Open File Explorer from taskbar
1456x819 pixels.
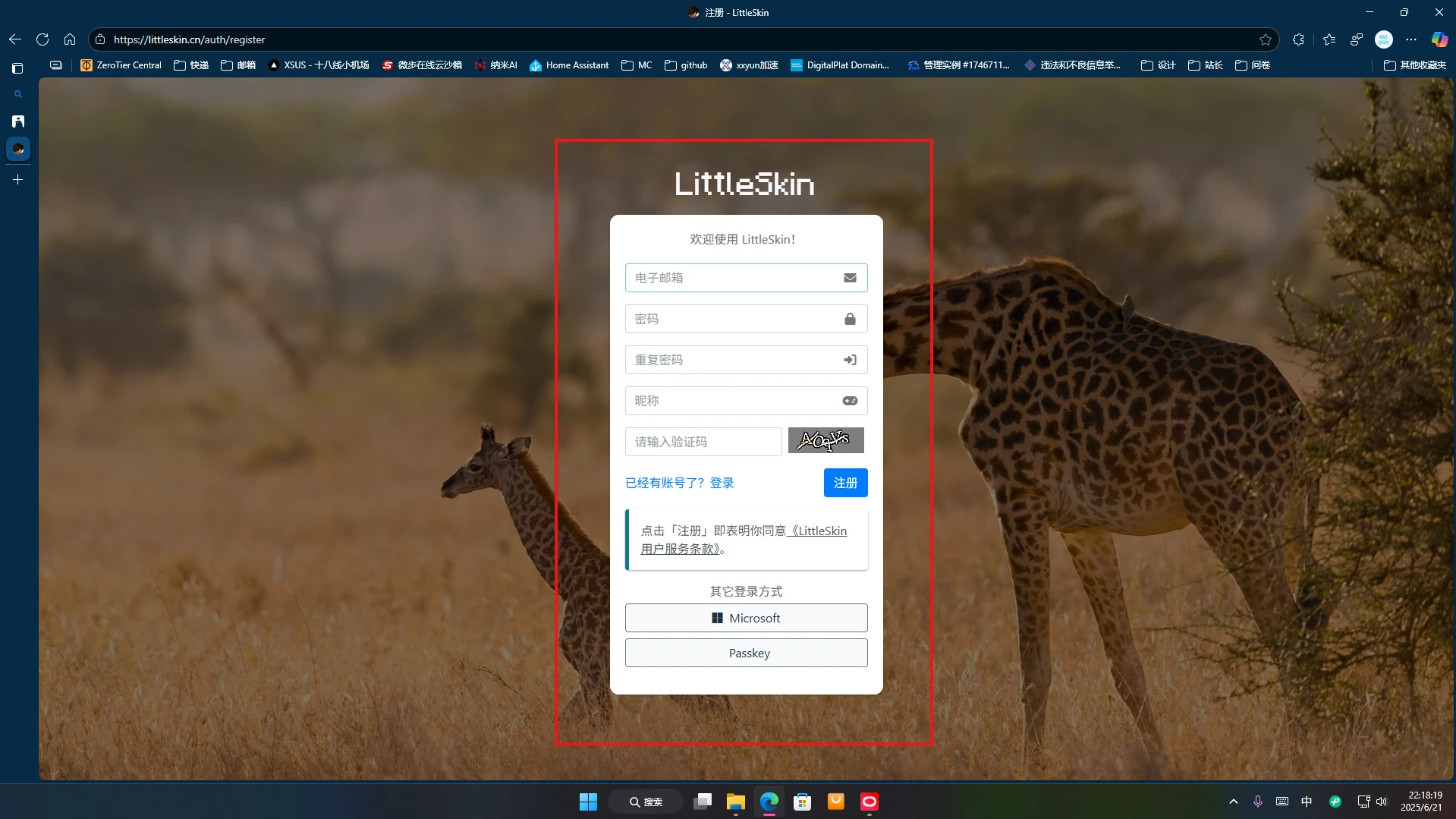tap(735, 802)
